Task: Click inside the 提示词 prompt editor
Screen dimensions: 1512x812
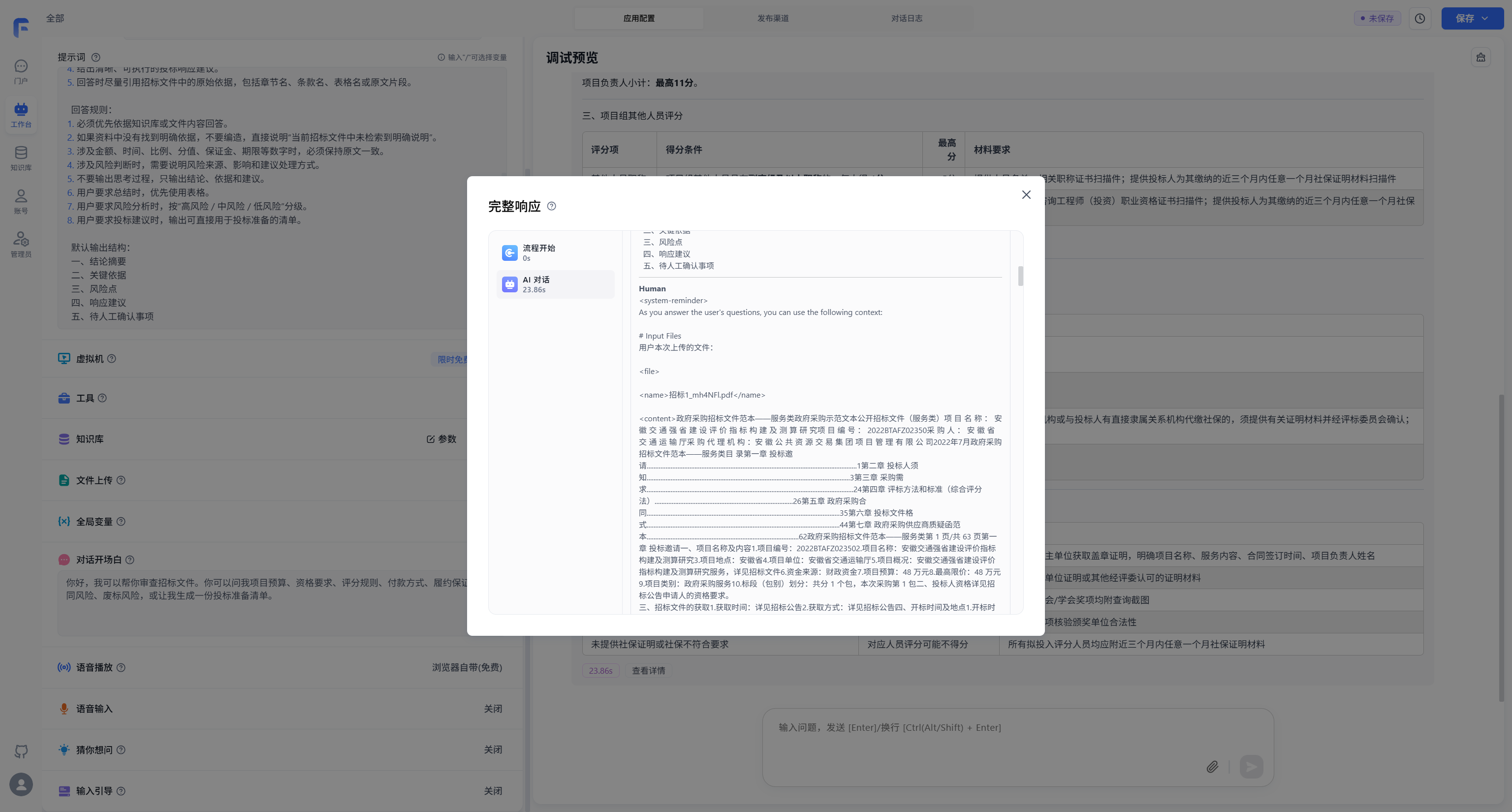Action: click(x=282, y=198)
